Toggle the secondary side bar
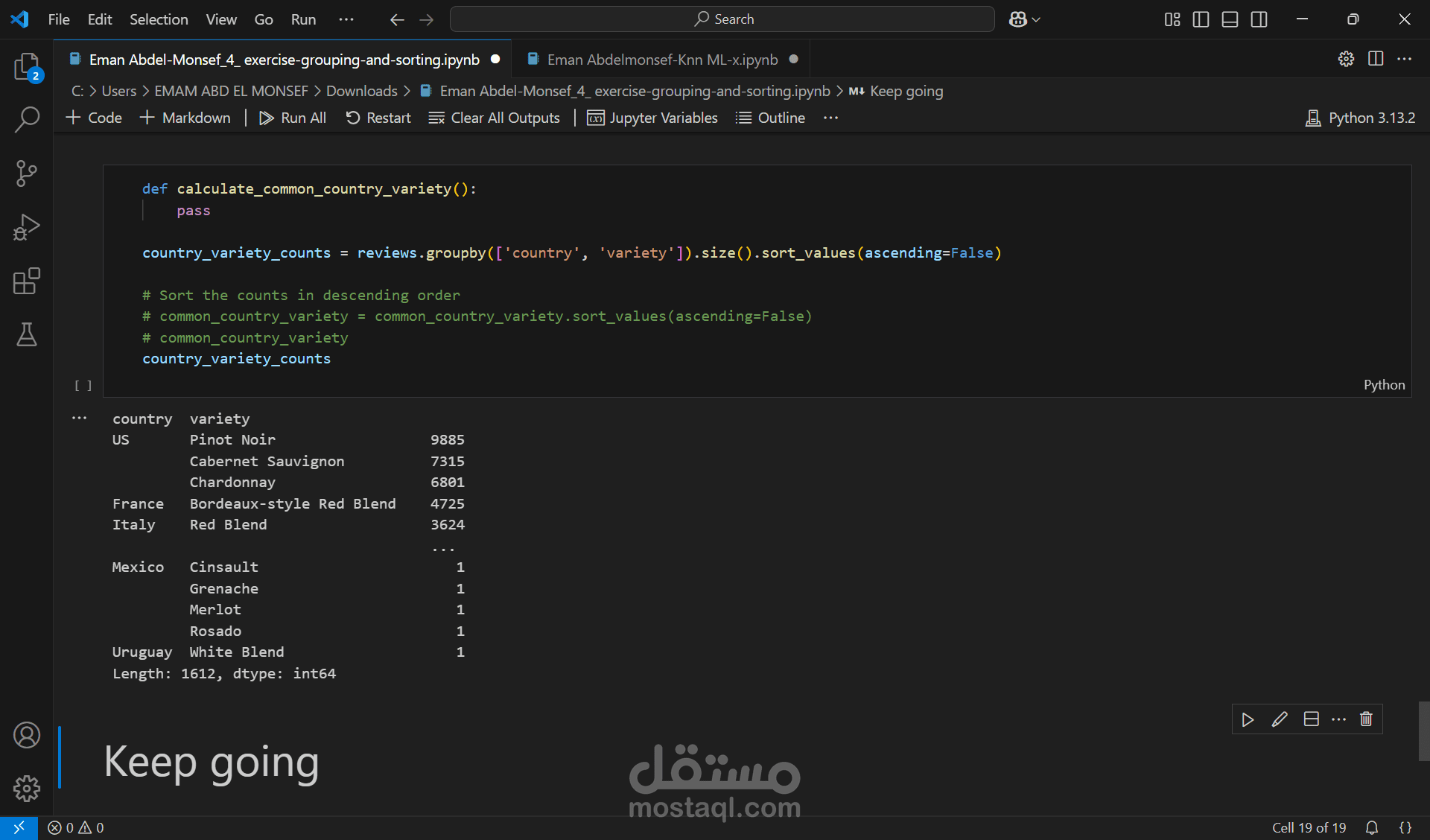1430x840 pixels. point(1259,19)
